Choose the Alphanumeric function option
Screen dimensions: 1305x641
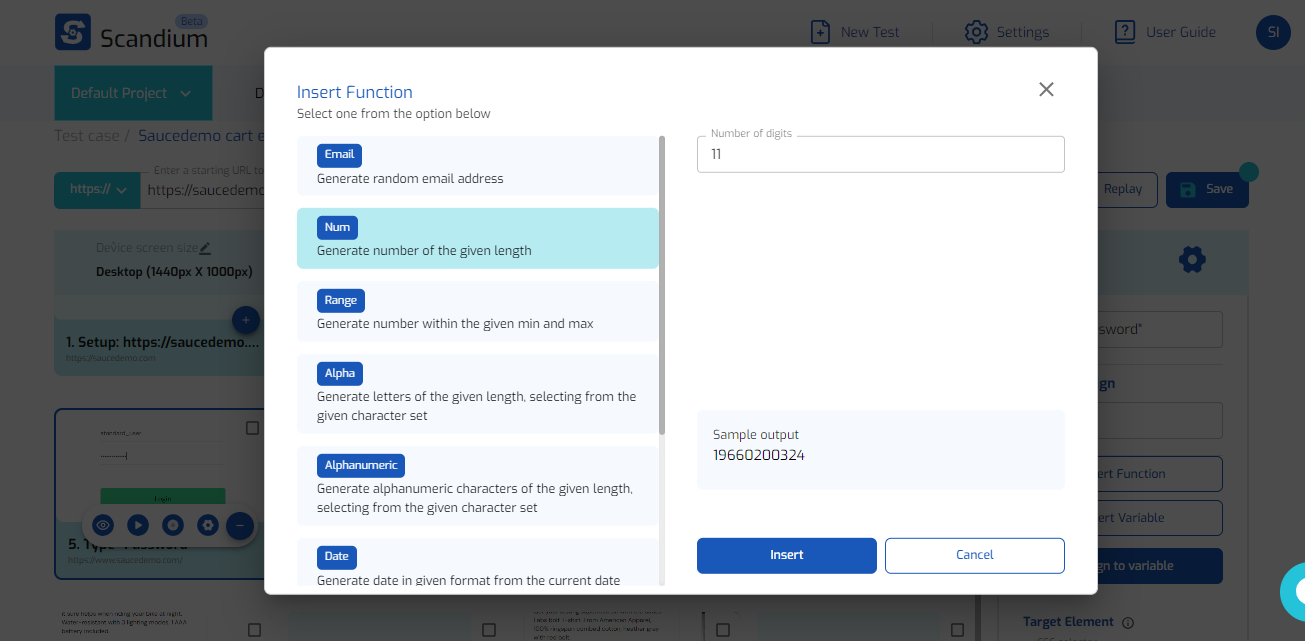477,485
